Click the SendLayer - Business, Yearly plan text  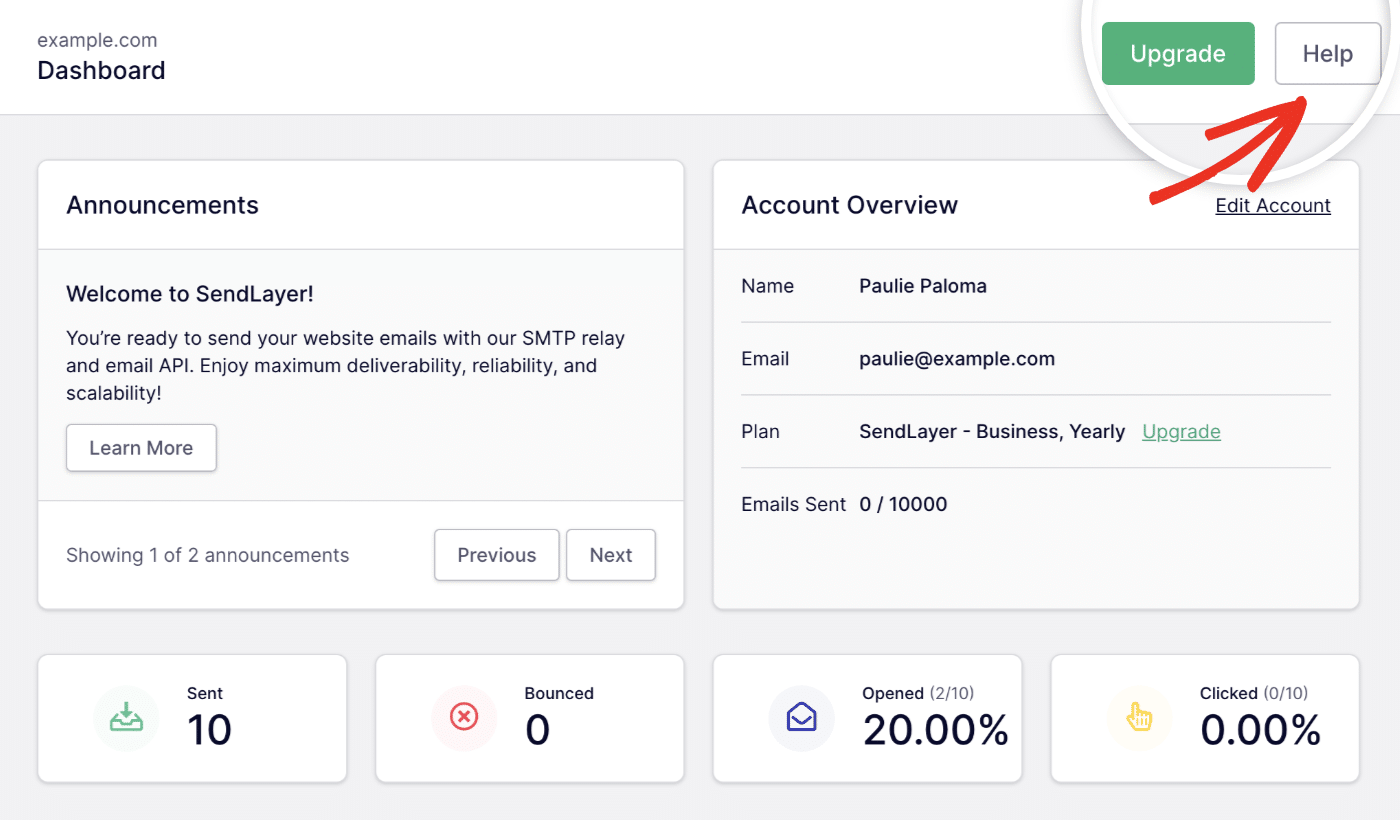[x=992, y=432]
